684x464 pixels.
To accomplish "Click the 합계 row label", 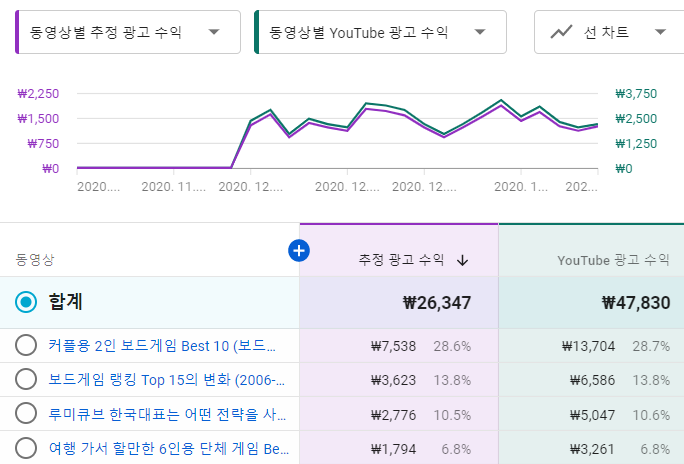I will click(x=65, y=302).
